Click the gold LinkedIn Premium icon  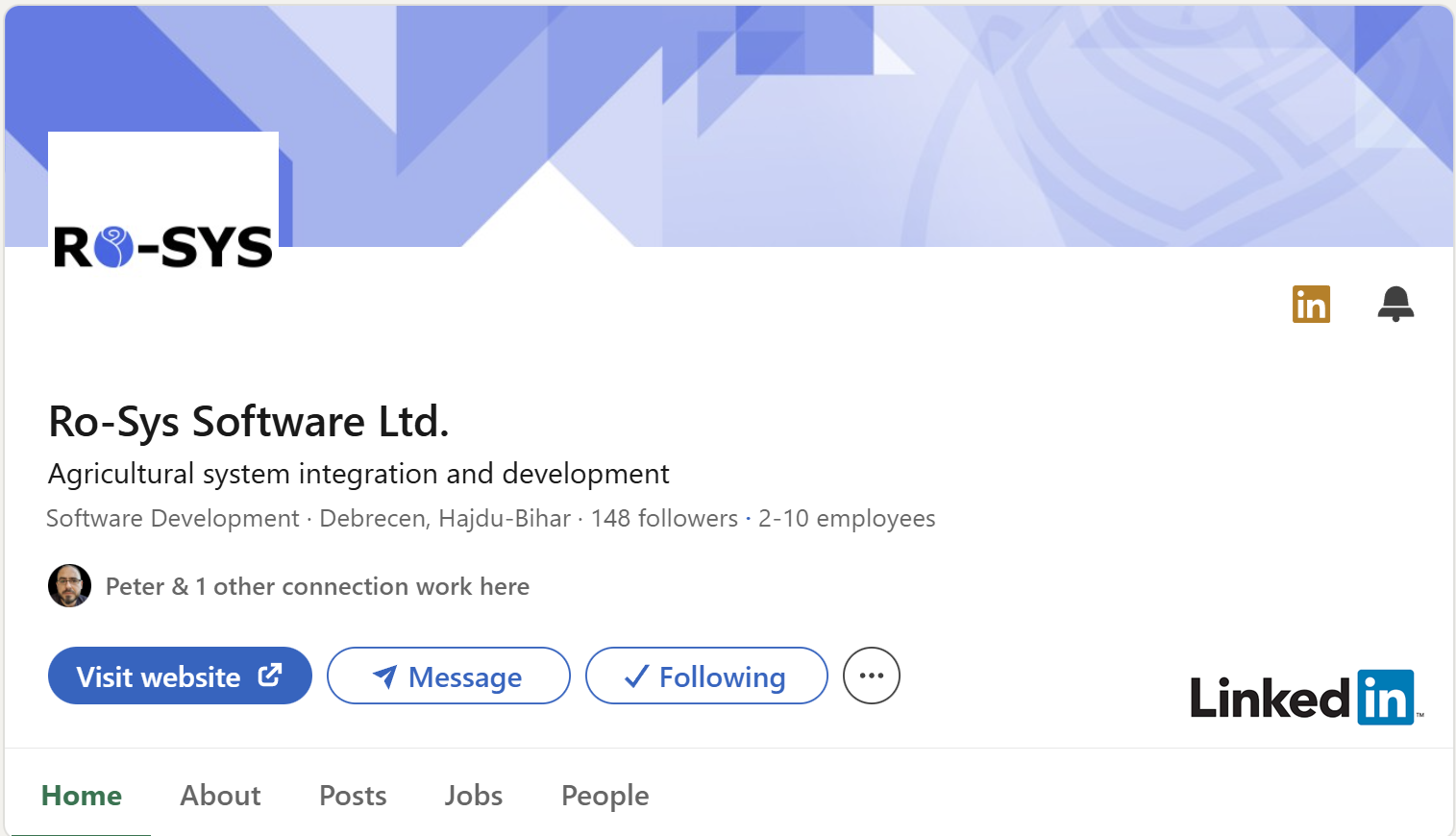click(1311, 305)
